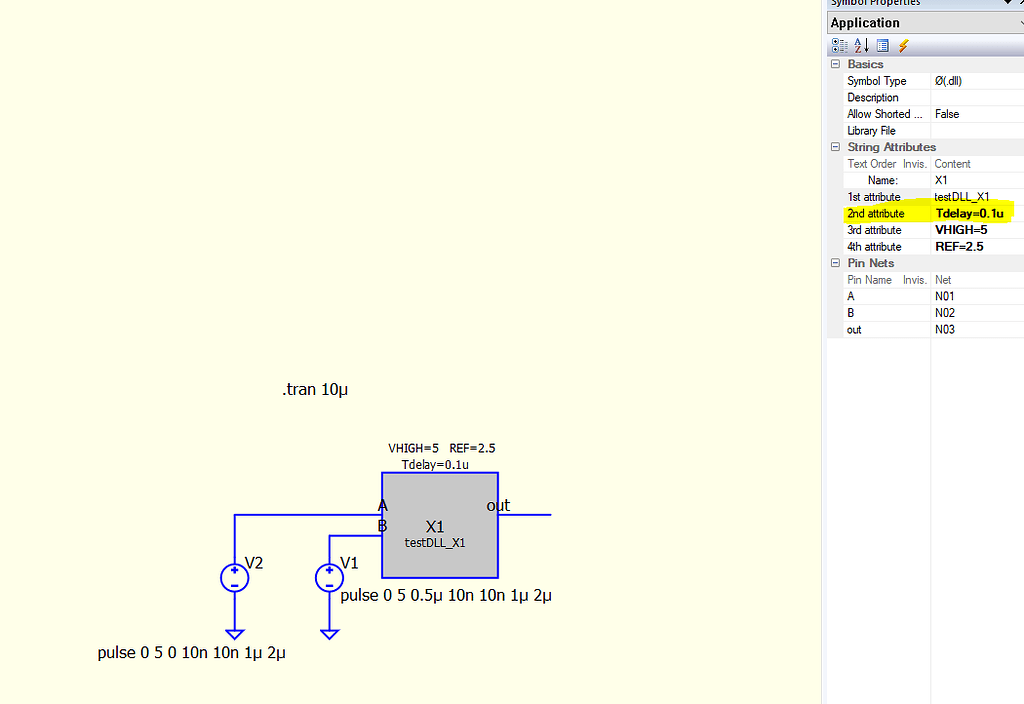Collapse the String Attributes section
Viewport: 1024px width, 704px height.
835,146
